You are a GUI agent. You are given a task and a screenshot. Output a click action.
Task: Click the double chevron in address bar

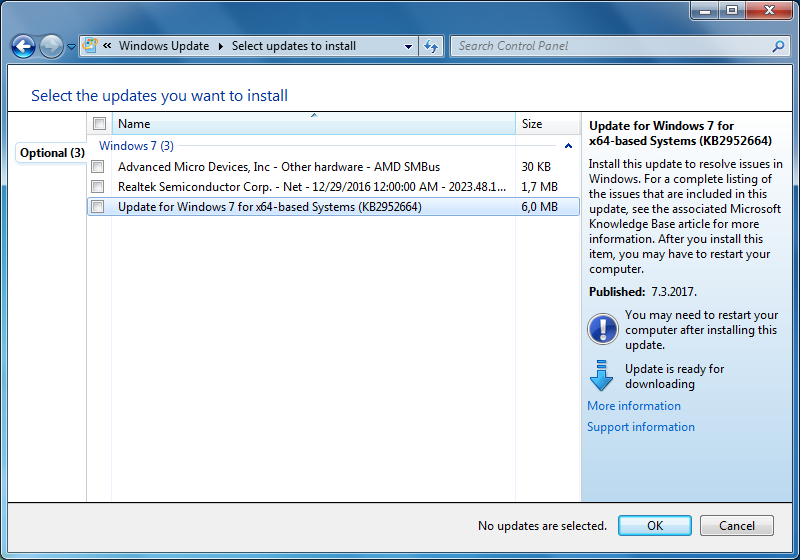[107, 45]
